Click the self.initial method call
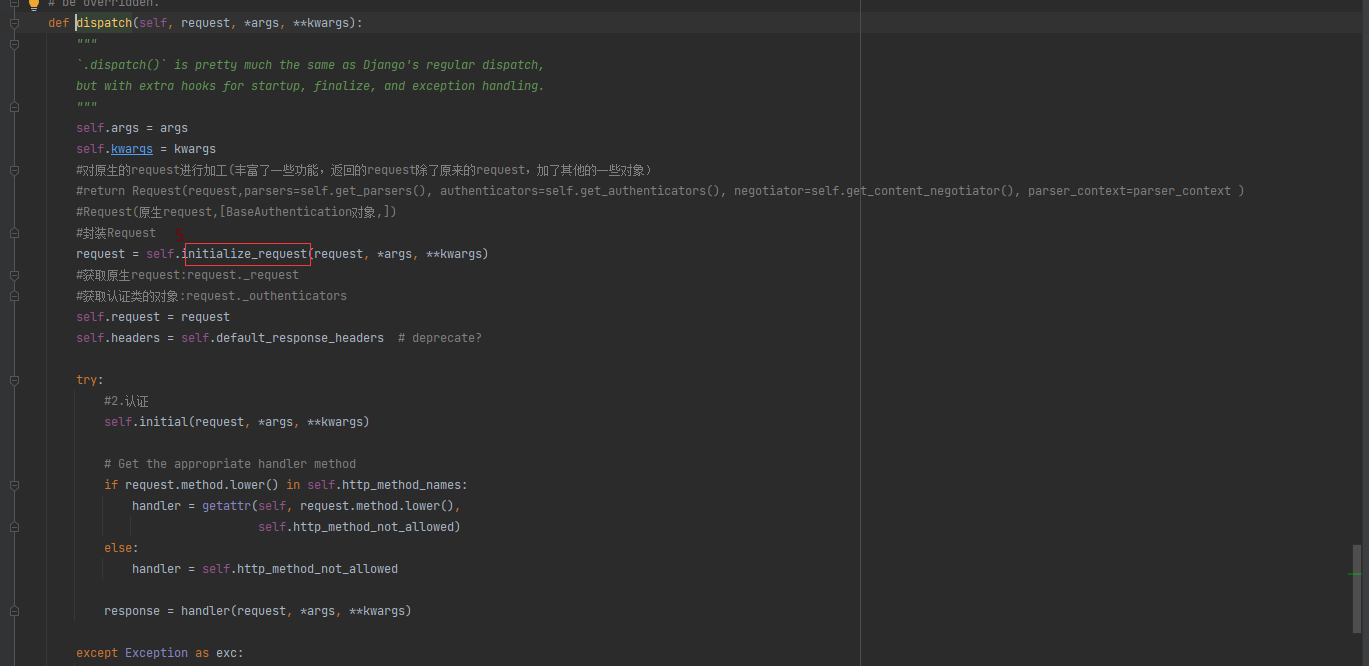The width and height of the screenshot is (1369, 666). [163, 422]
